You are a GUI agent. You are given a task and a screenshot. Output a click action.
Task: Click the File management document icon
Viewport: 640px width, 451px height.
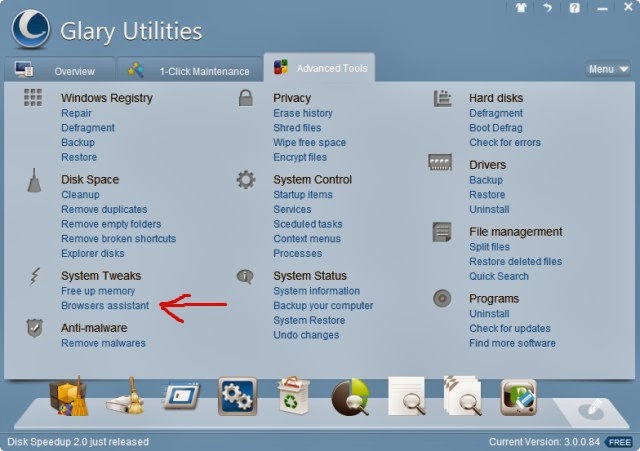[x=442, y=232]
